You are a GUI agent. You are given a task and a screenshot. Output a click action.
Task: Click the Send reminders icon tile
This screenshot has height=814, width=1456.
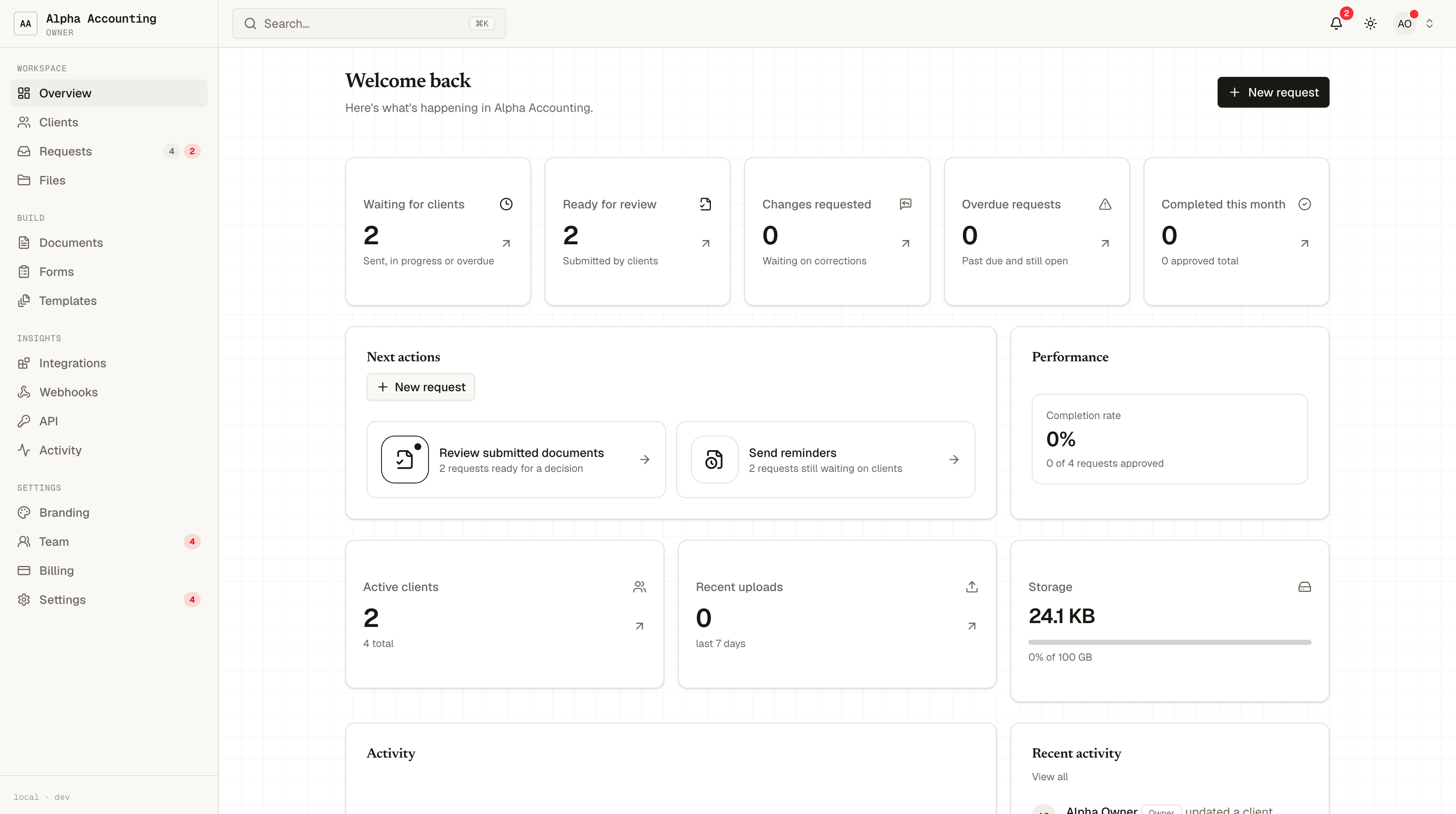714,460
